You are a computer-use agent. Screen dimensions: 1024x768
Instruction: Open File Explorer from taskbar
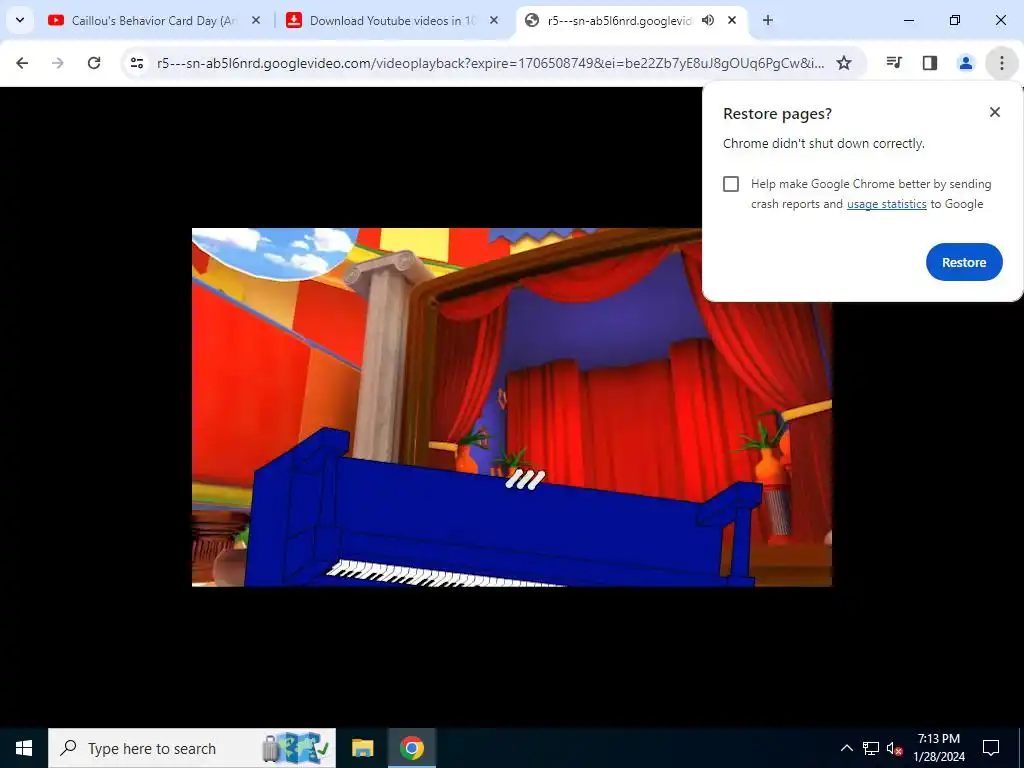(x=362, y=748)
